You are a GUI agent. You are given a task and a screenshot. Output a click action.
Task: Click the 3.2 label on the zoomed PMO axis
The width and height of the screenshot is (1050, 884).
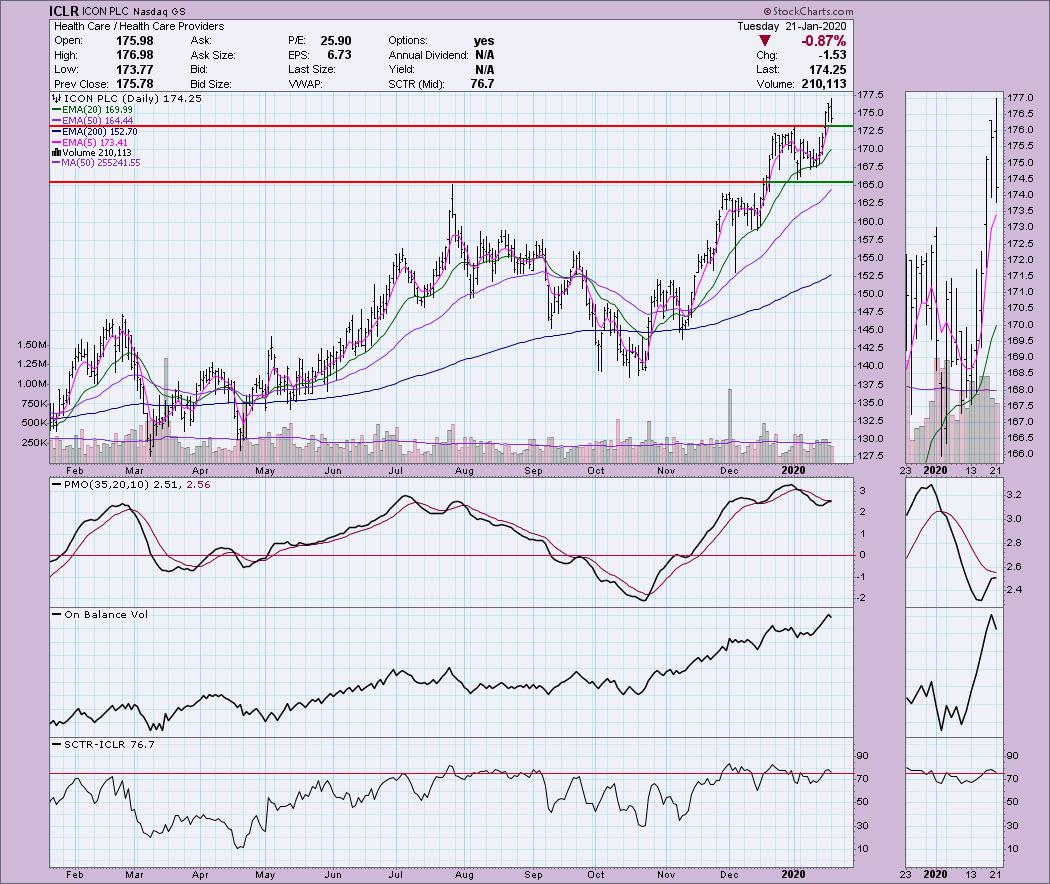point(1014,495)
